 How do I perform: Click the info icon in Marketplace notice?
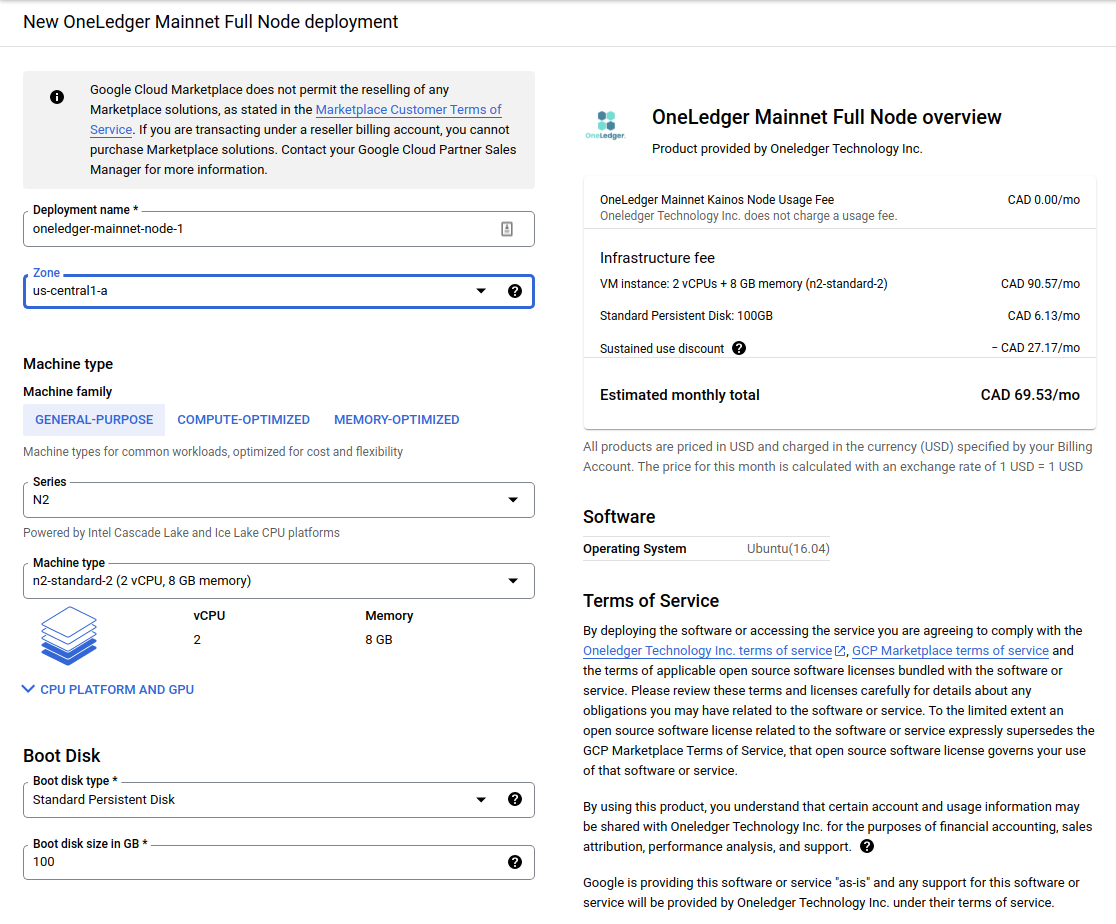coord(57,97)
